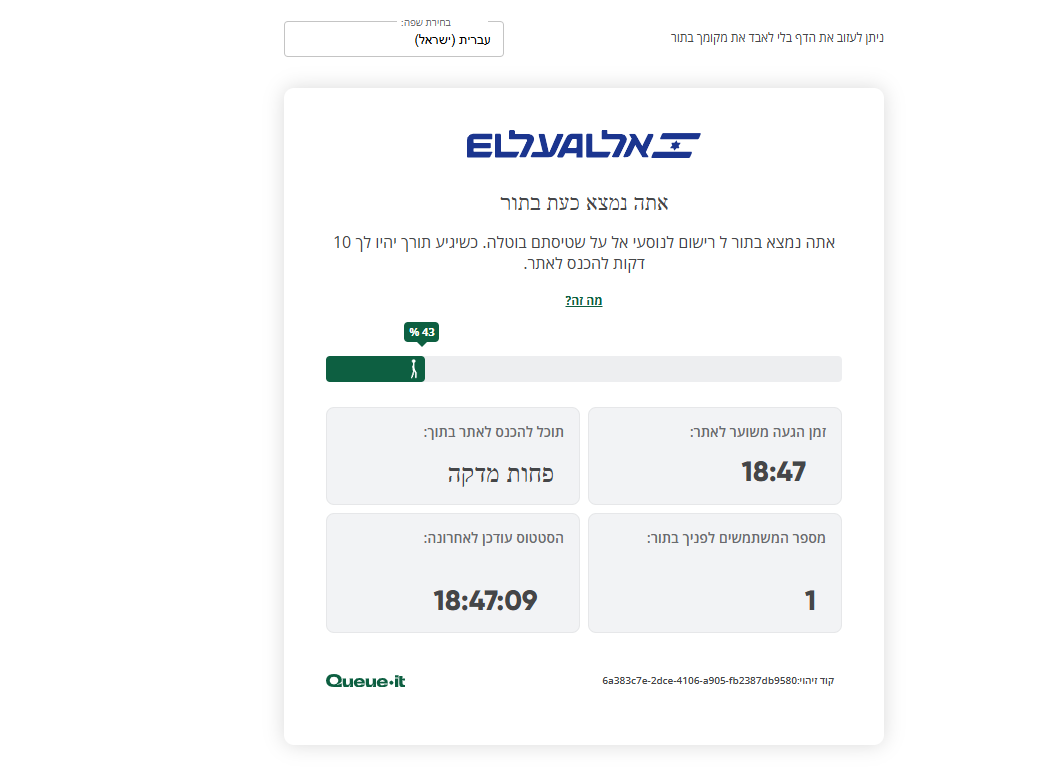Screen dimensions: 1047x770
Task: Click the green filled section of the progress bar
Action: point(375,369)
